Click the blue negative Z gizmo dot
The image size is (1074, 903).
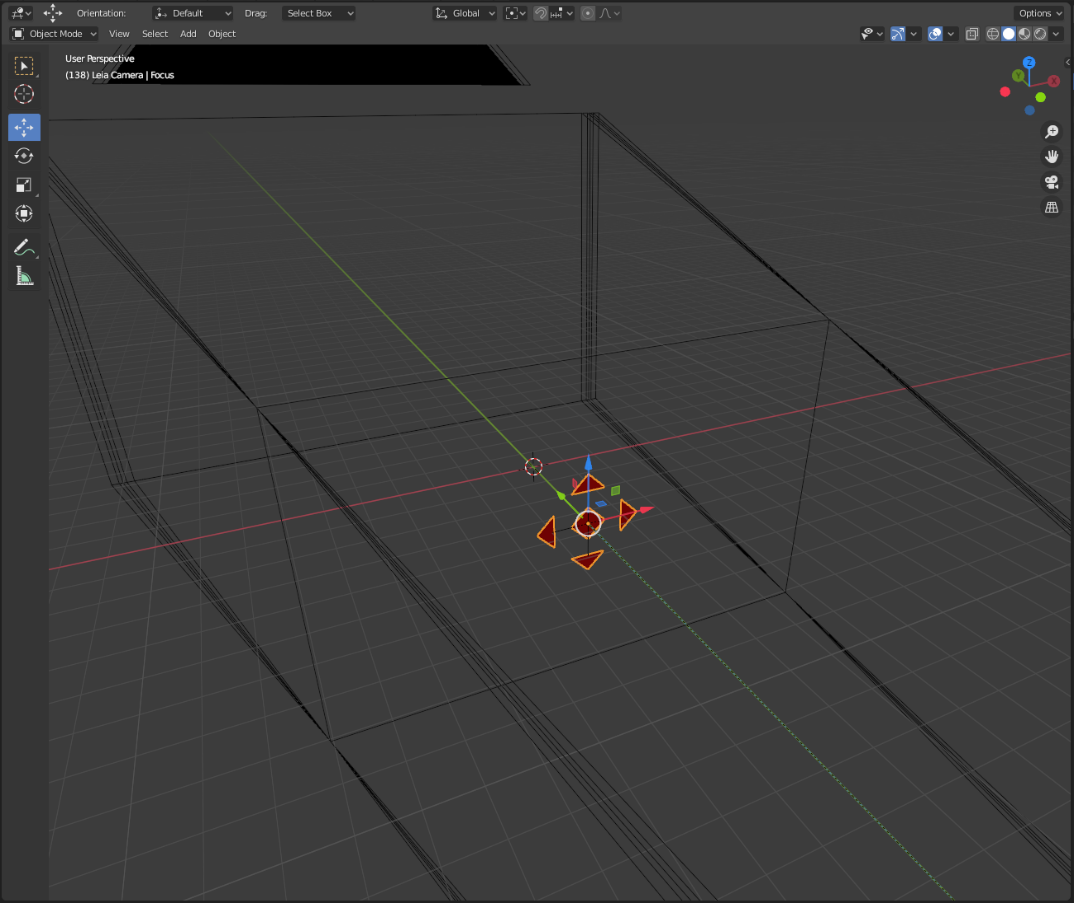point(1029,110)
